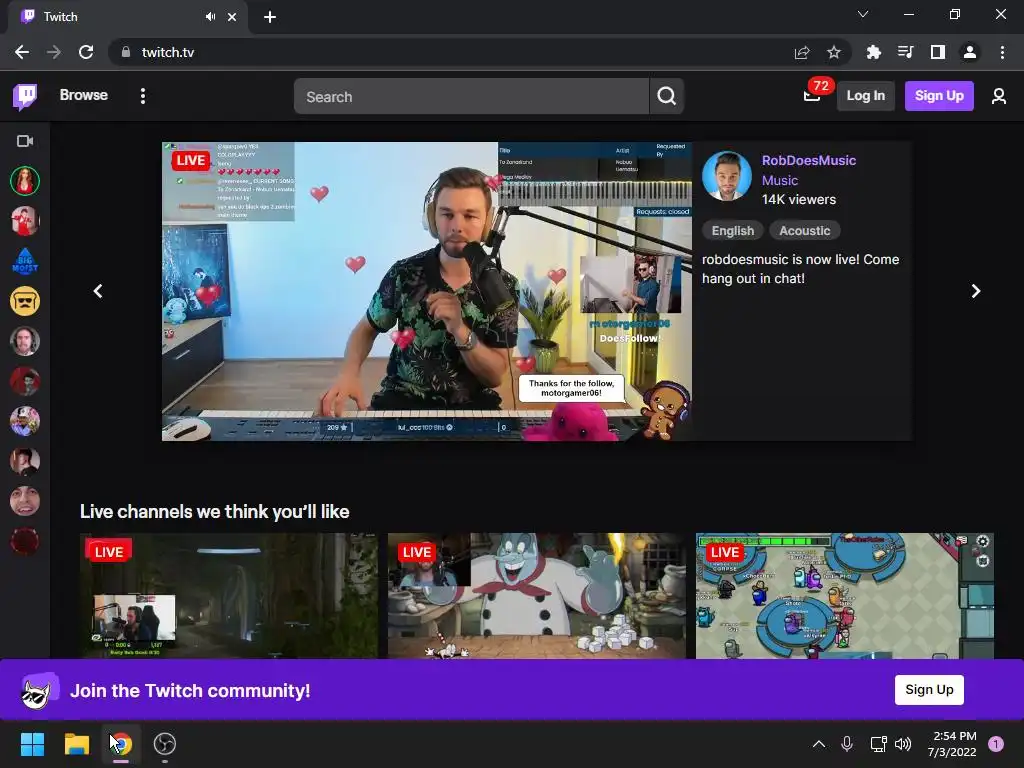Open the clock showing 2:54 PM
The image size is (1024, 768).
click(952, 744)
